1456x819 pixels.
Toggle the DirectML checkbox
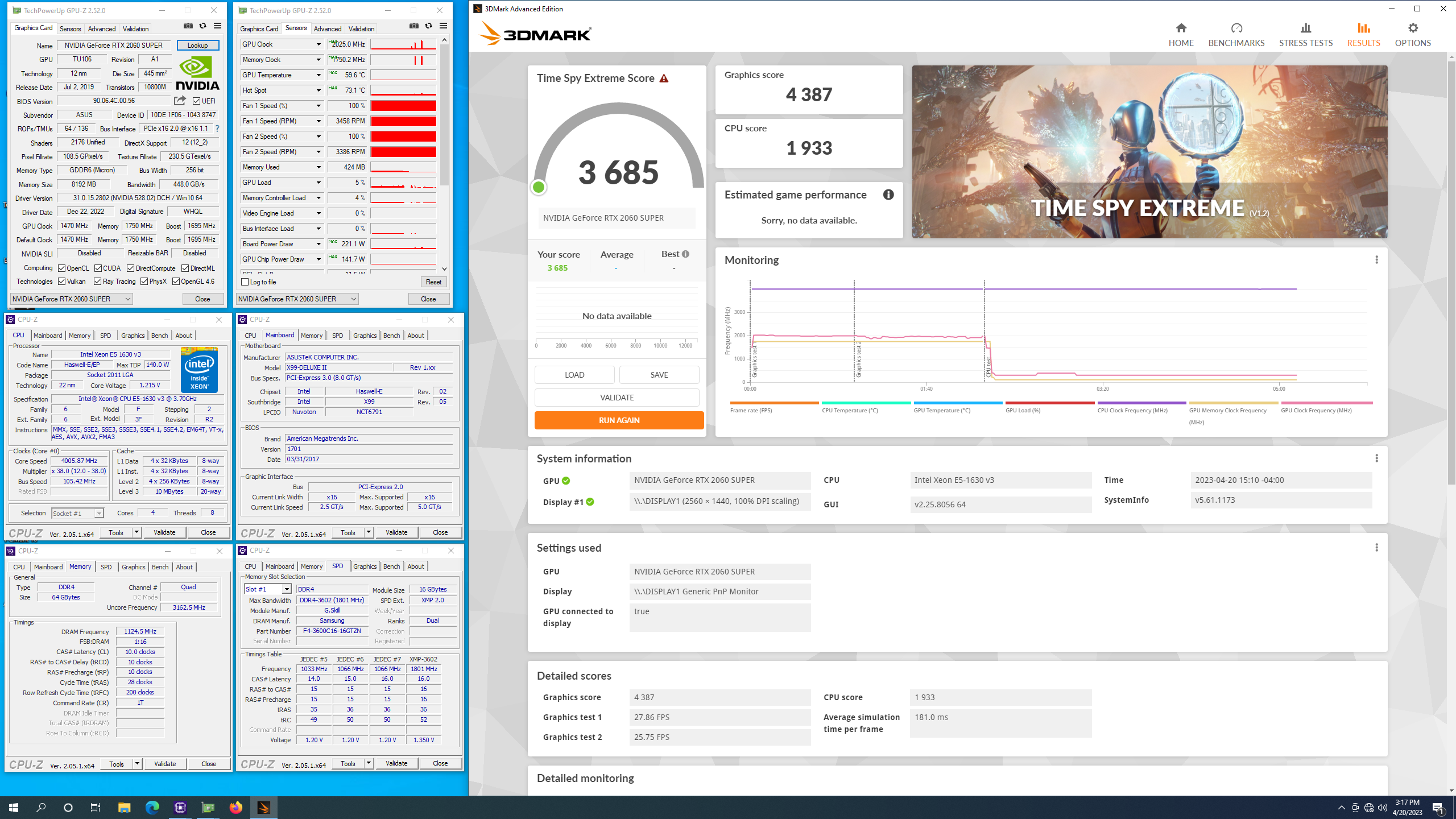pos(185,268)
